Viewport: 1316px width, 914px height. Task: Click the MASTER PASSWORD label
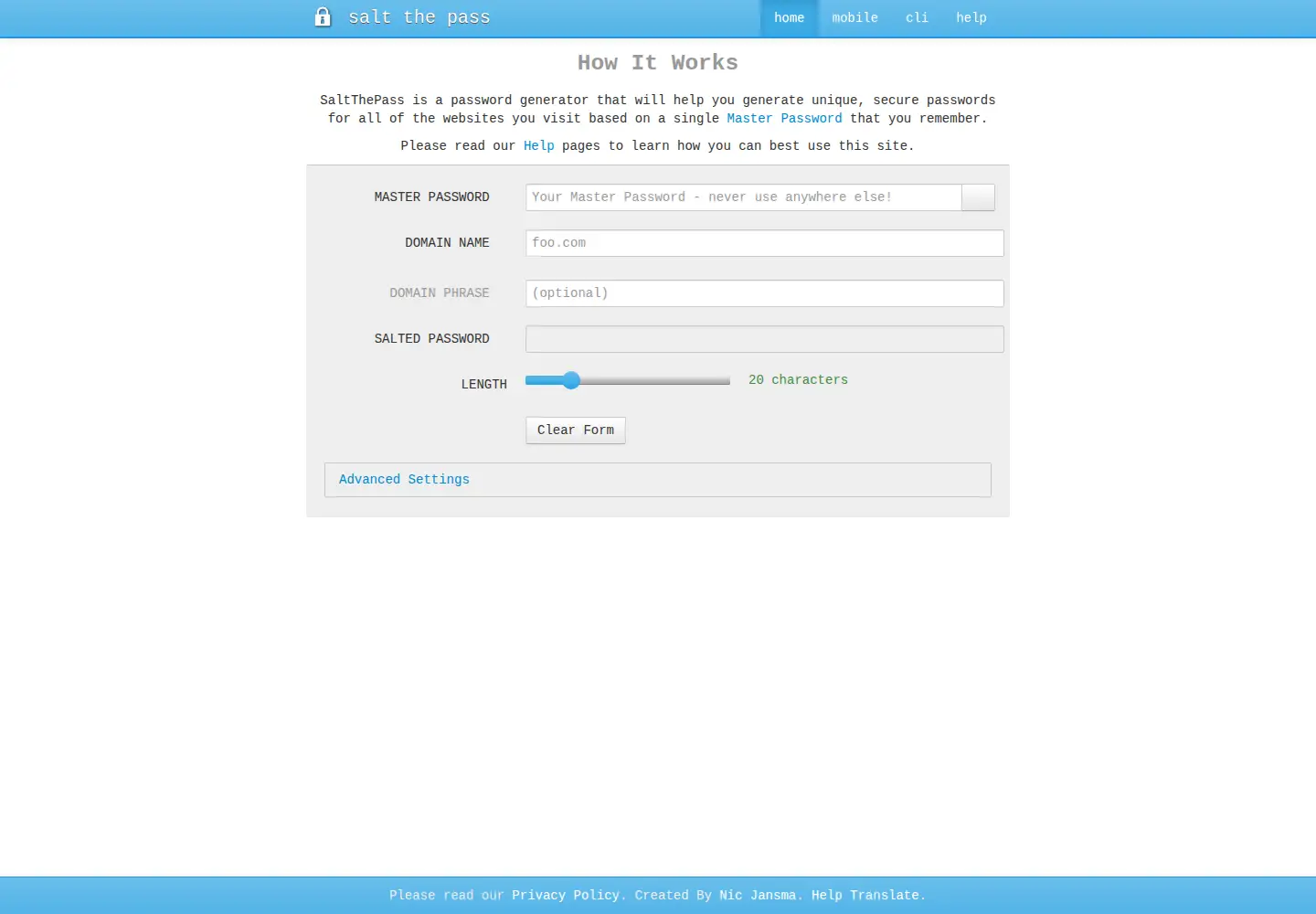[431, 197]
